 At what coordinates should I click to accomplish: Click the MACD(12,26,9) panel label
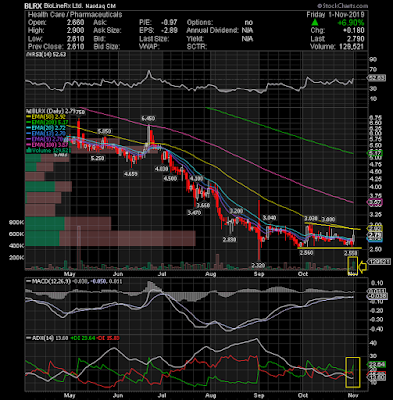[x=49, y=281]
